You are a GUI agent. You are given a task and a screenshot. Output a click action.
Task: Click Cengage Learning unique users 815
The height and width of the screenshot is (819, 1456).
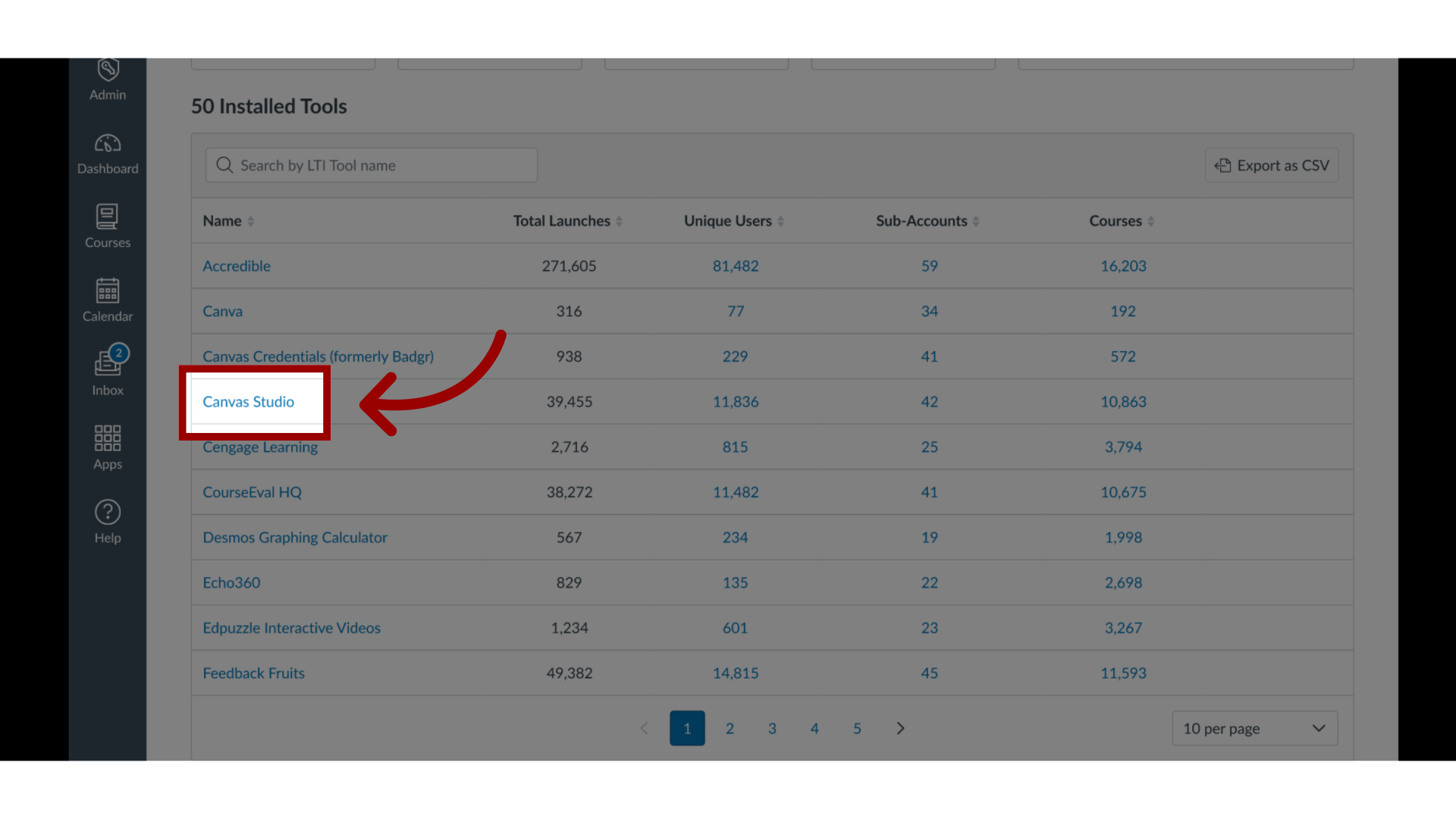click(735, 447)
